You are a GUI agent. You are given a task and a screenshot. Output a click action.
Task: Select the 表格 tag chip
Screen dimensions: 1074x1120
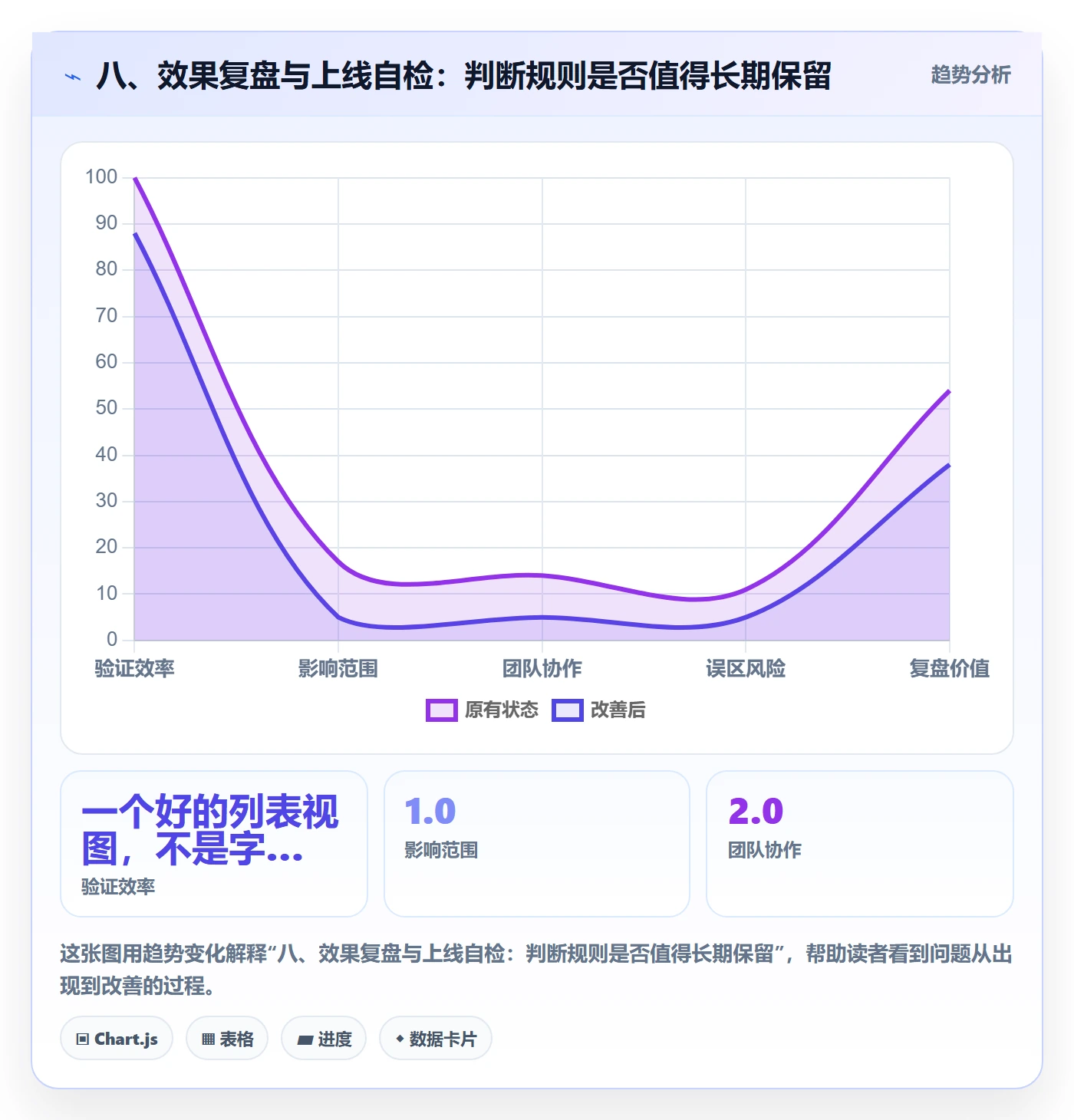pyautogui.click(x=227, y=1039)
